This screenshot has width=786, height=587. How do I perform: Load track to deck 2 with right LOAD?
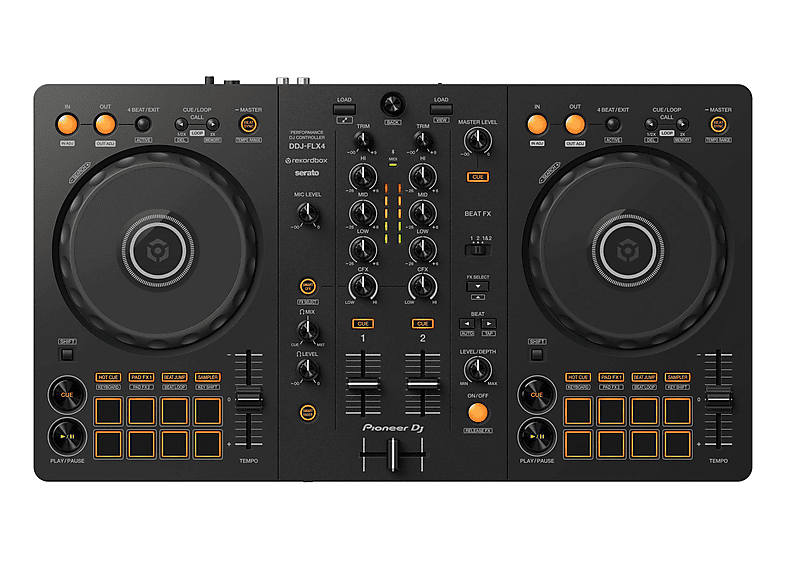point(441,109)
